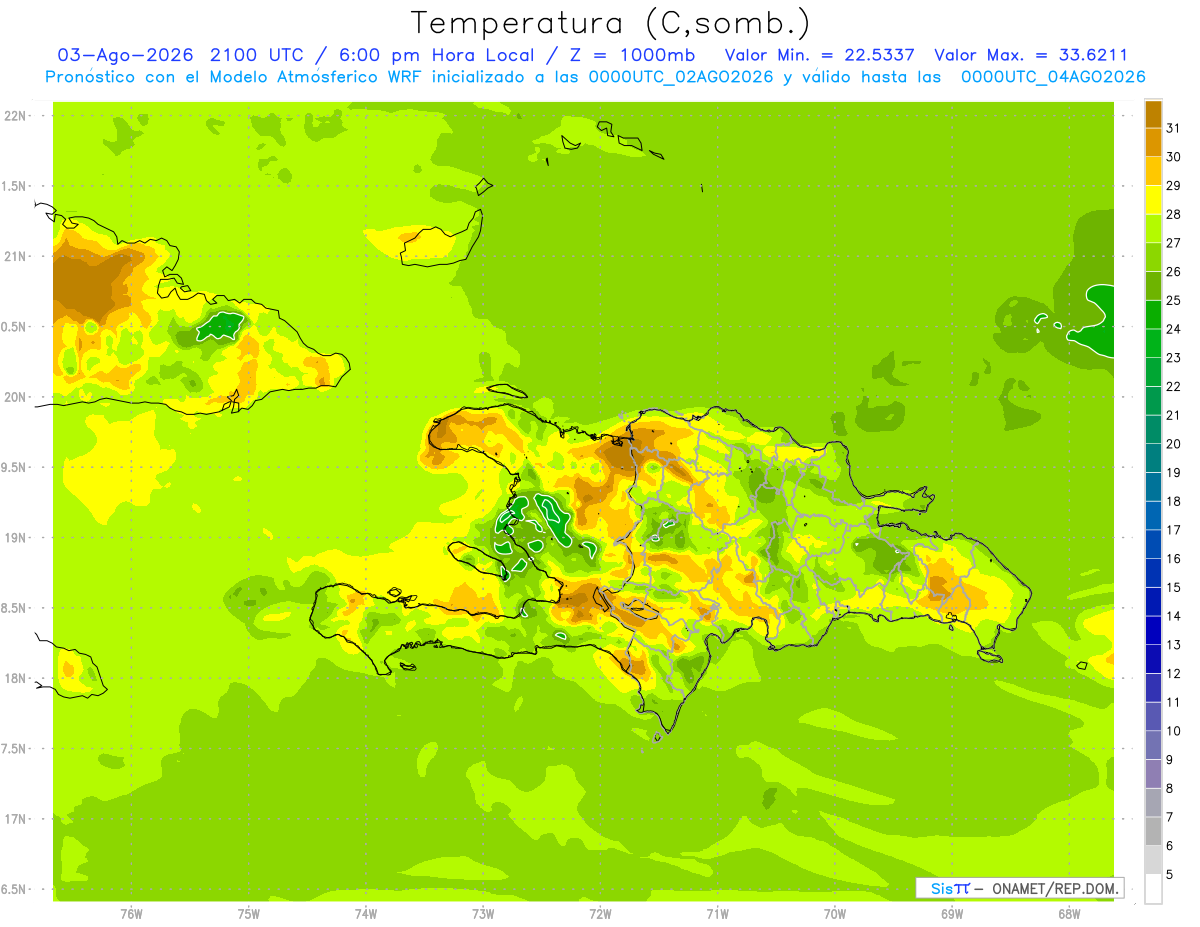Screen dimensions: 1200x927
Task: Click the title "Temperatura (C,somb.)"
Action: coord(611,23)
